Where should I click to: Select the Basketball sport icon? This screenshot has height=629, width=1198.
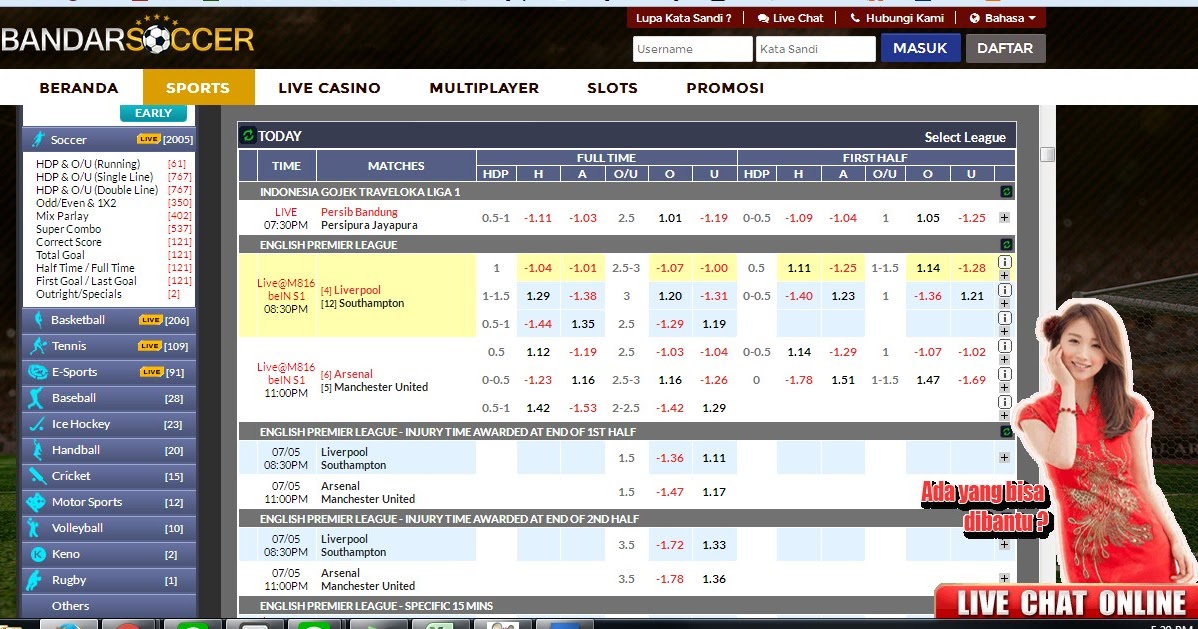point(37,320)
